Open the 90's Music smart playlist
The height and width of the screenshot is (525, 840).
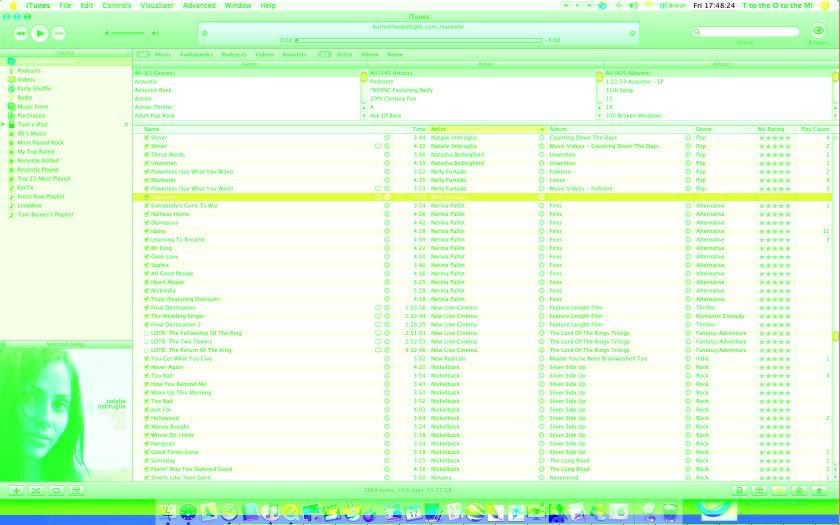pos(32,134)
